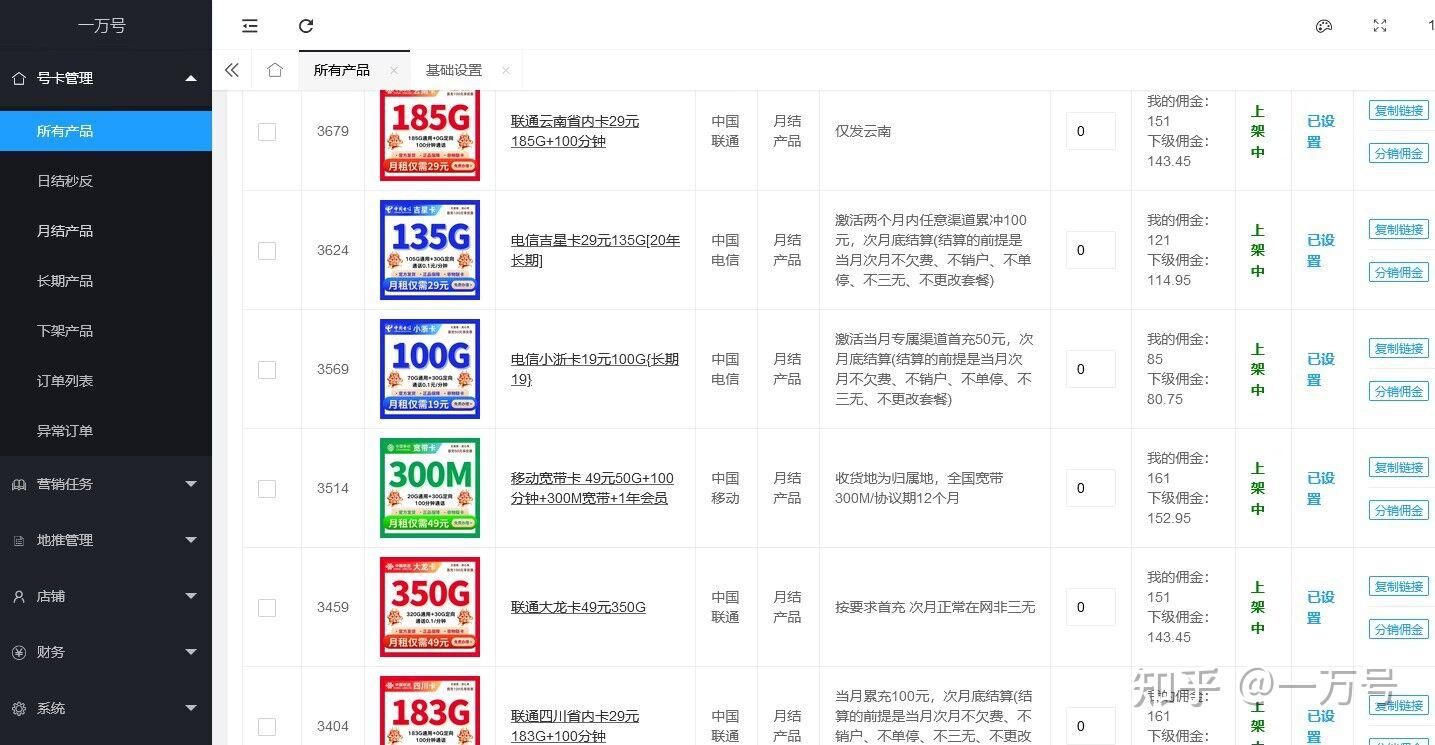Click 上架中 status for product 3569

pyautogui.click(x=1258, y=369)
